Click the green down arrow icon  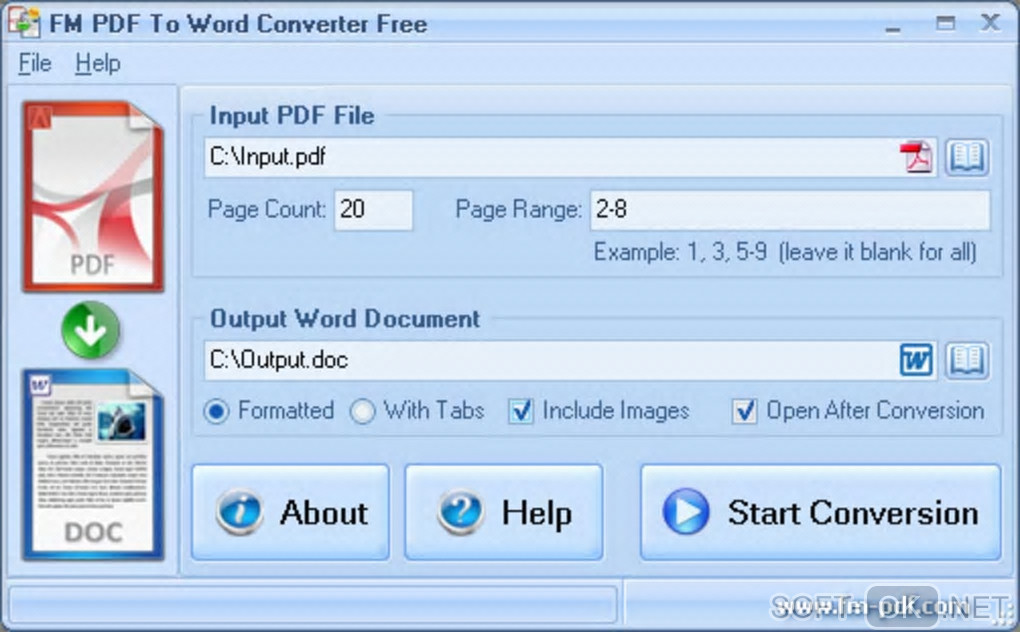click(90, 330)
